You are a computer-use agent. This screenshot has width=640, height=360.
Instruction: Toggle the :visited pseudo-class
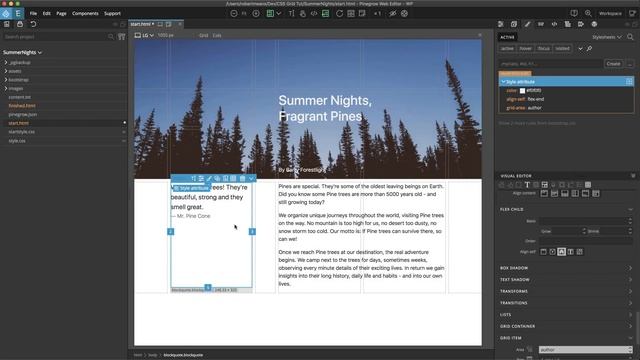[x=562, y=49]
